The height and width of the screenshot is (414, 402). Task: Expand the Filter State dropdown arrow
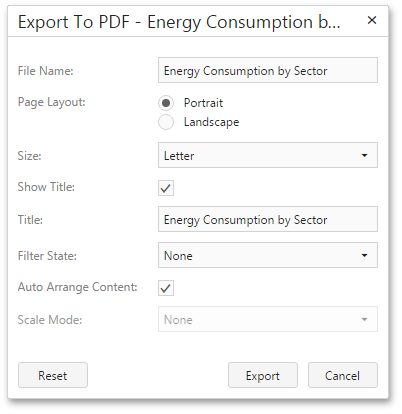point(364,255)
